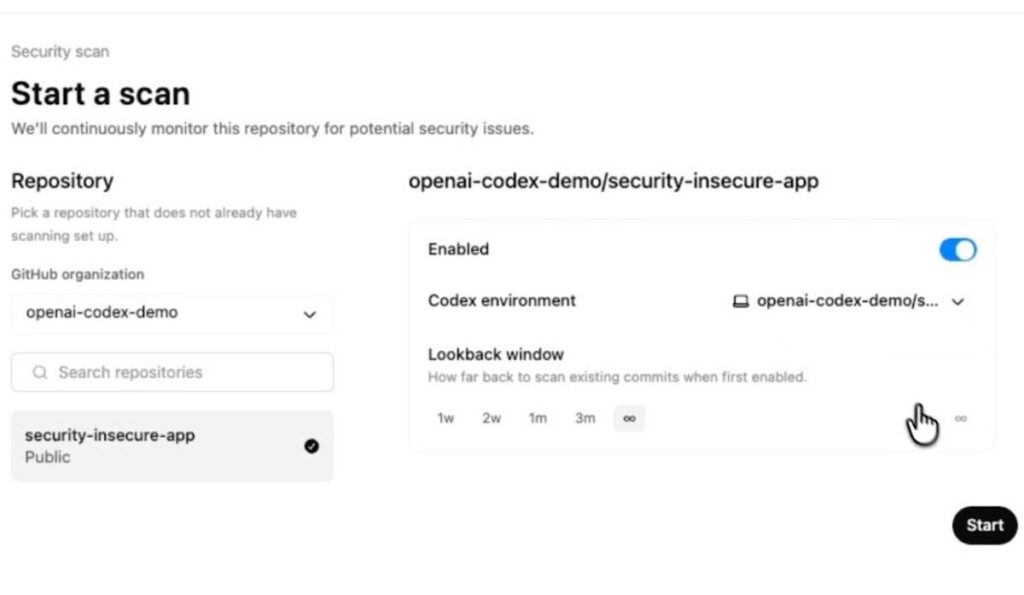Switch lookback window to 1m

coord(538,418)
